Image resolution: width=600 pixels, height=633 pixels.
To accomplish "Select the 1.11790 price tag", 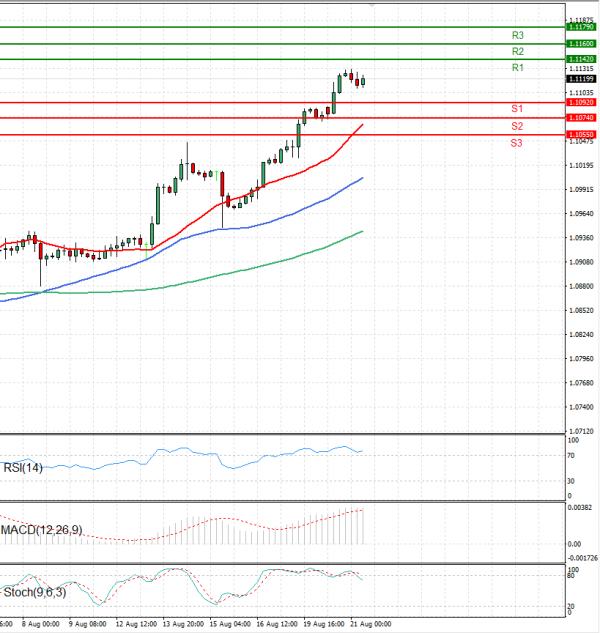I will pyautogui.click(x=581, y=27).
